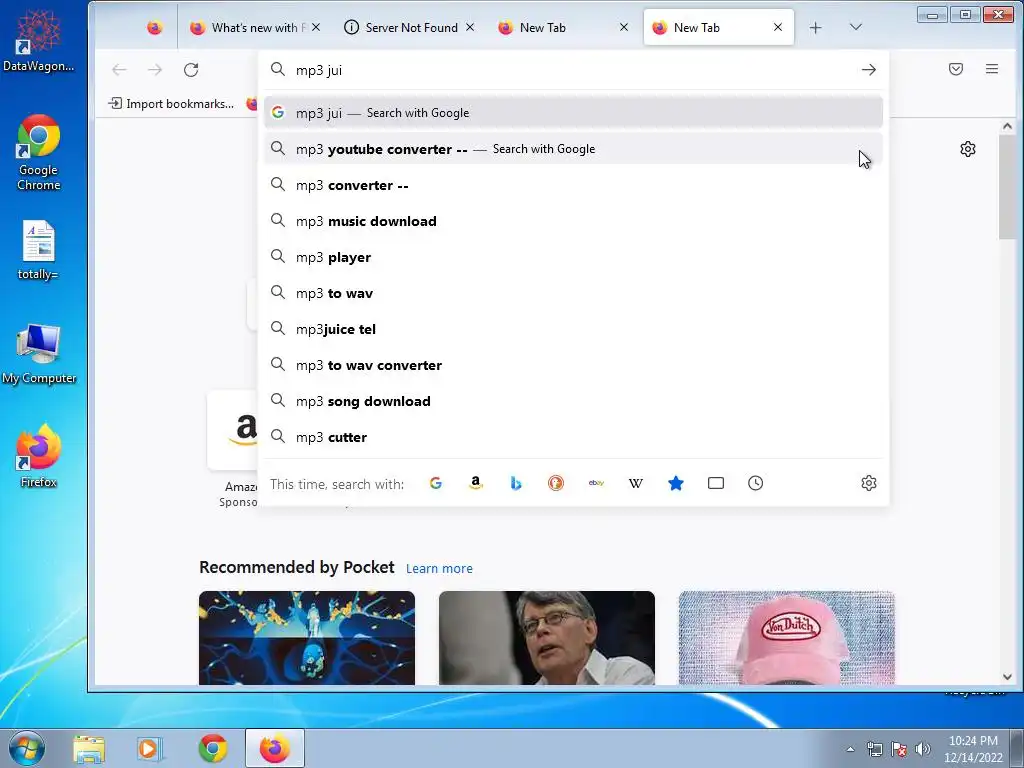Open Windows Explorer from taskbar

click(89, 748)
